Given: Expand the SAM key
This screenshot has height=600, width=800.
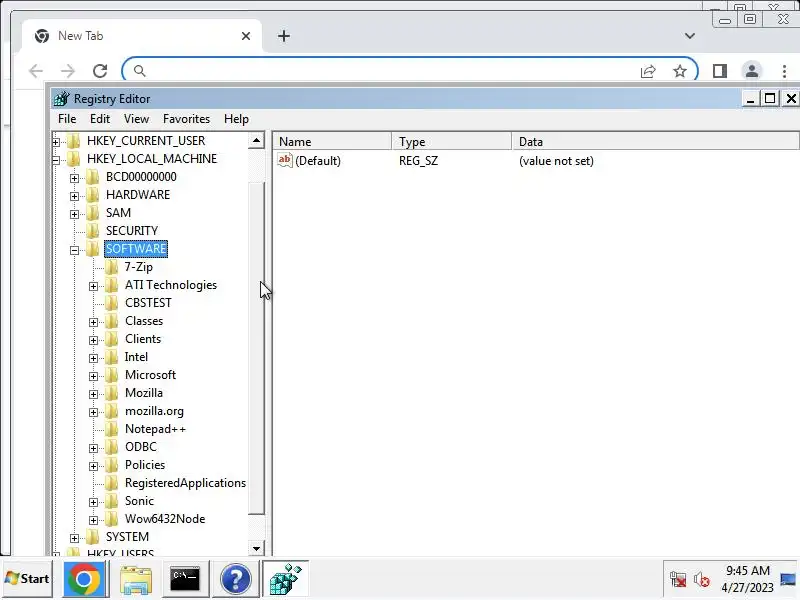Looking at the screenshot, I should pos(74,214).
